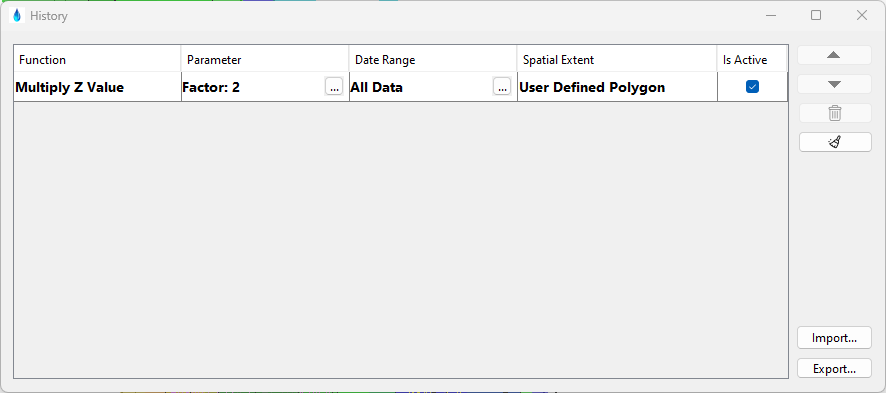Click the Is Active column header

pos(752,59)
